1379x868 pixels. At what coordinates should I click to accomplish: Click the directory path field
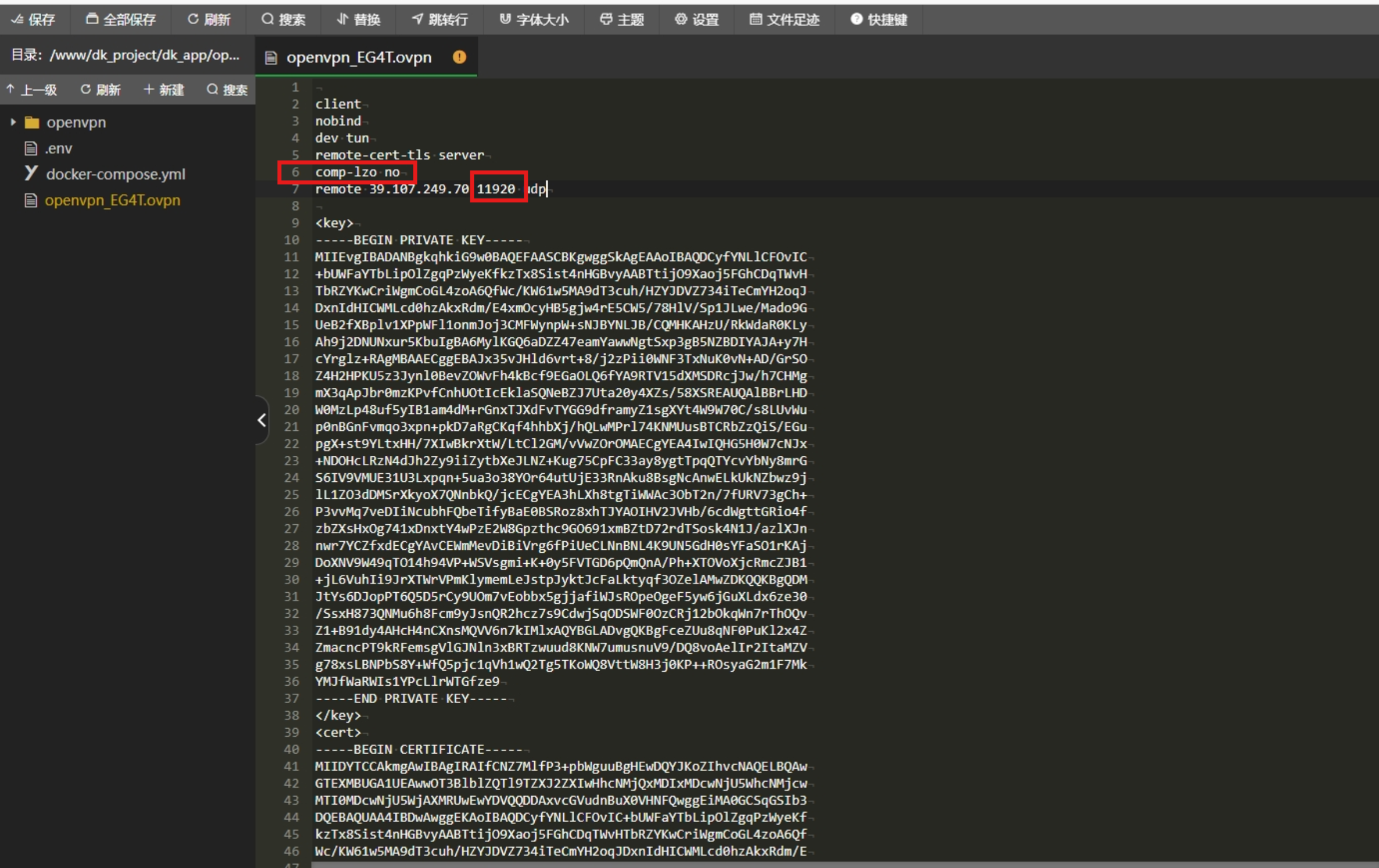(125, 55)
